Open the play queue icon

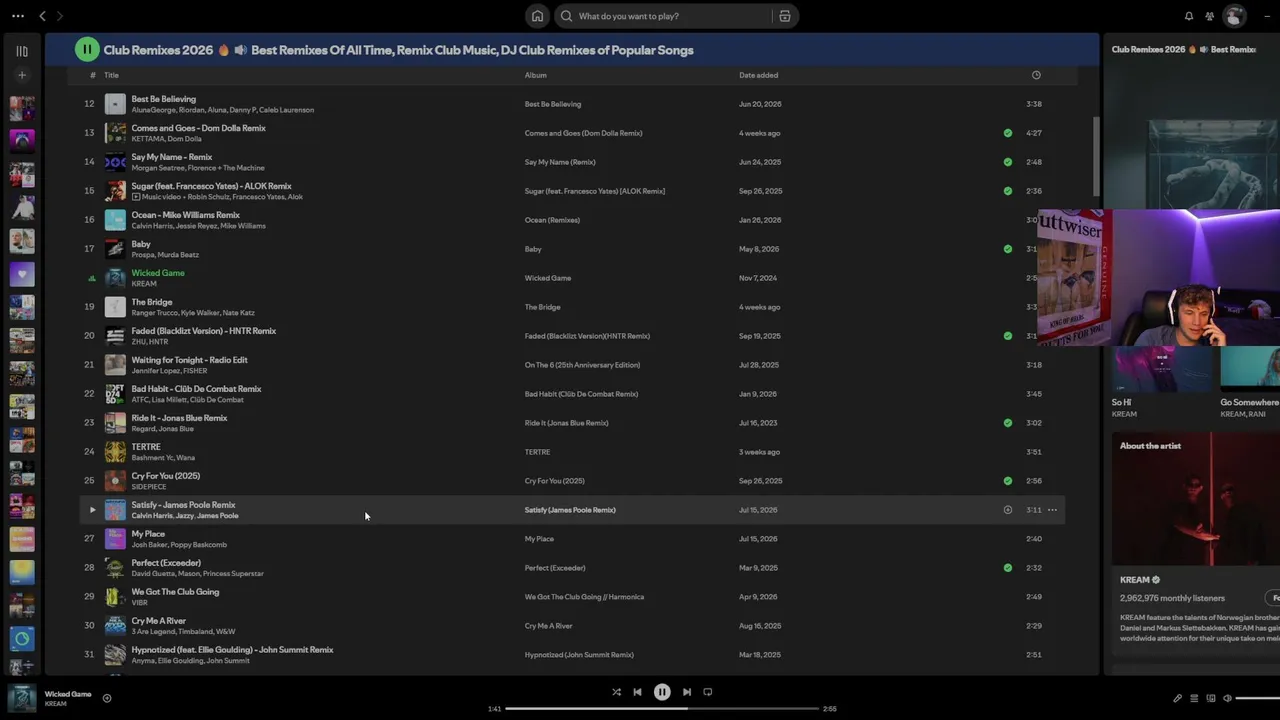point(1194,698)
